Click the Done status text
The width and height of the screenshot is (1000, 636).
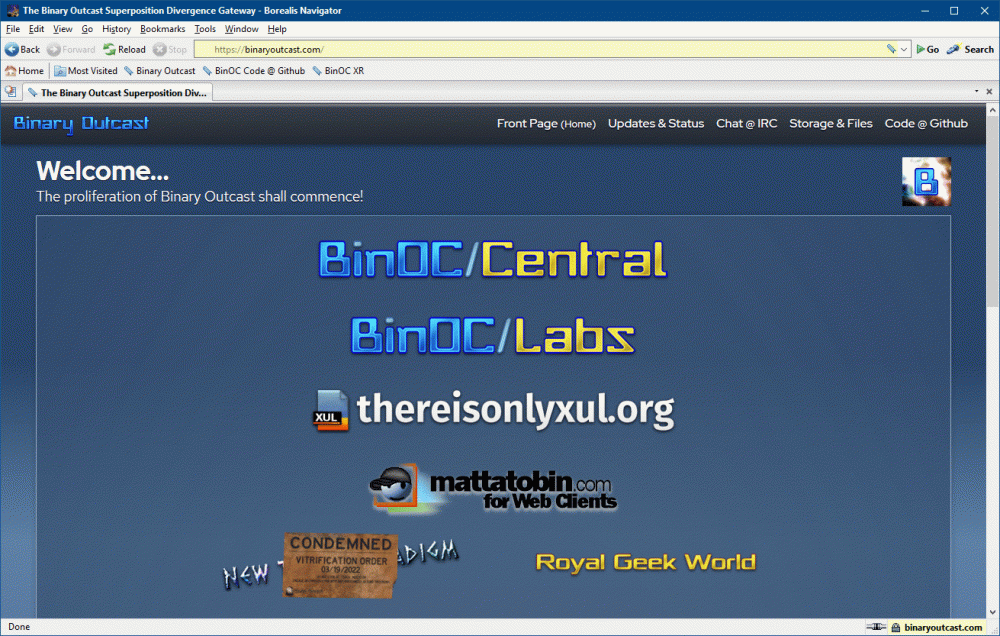click(19, 627)
